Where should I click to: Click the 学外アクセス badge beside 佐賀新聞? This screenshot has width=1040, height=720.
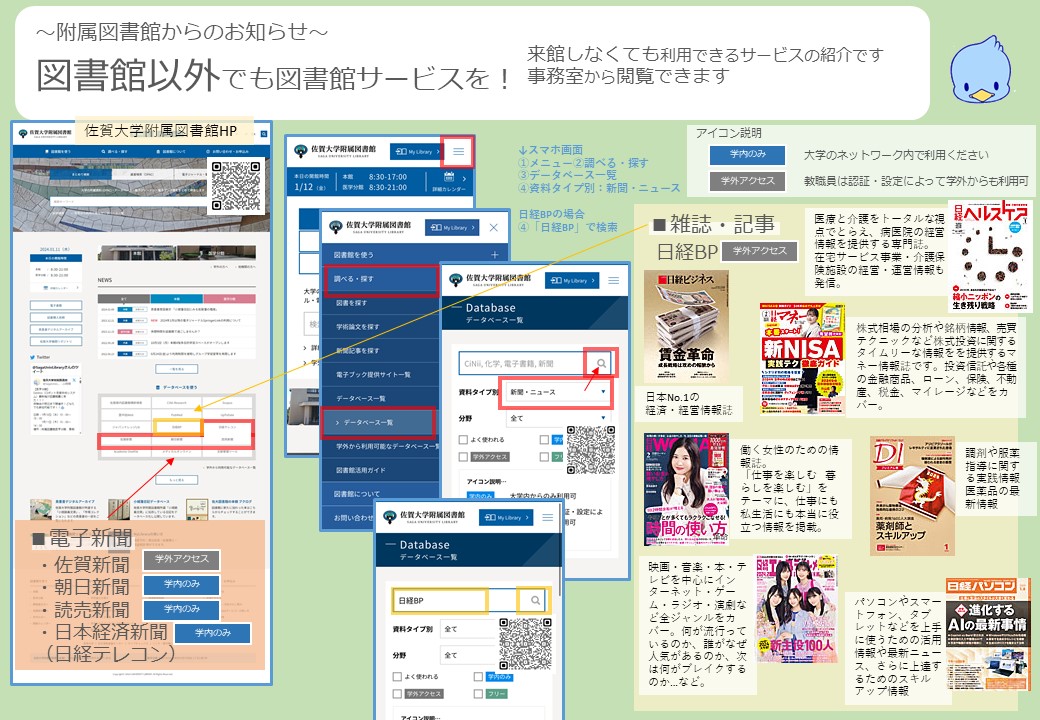(x=182, y=560)
